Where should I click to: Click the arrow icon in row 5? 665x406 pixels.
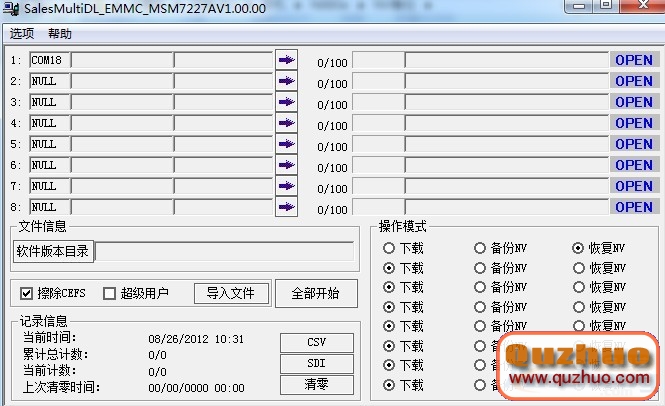coord(286,144)
